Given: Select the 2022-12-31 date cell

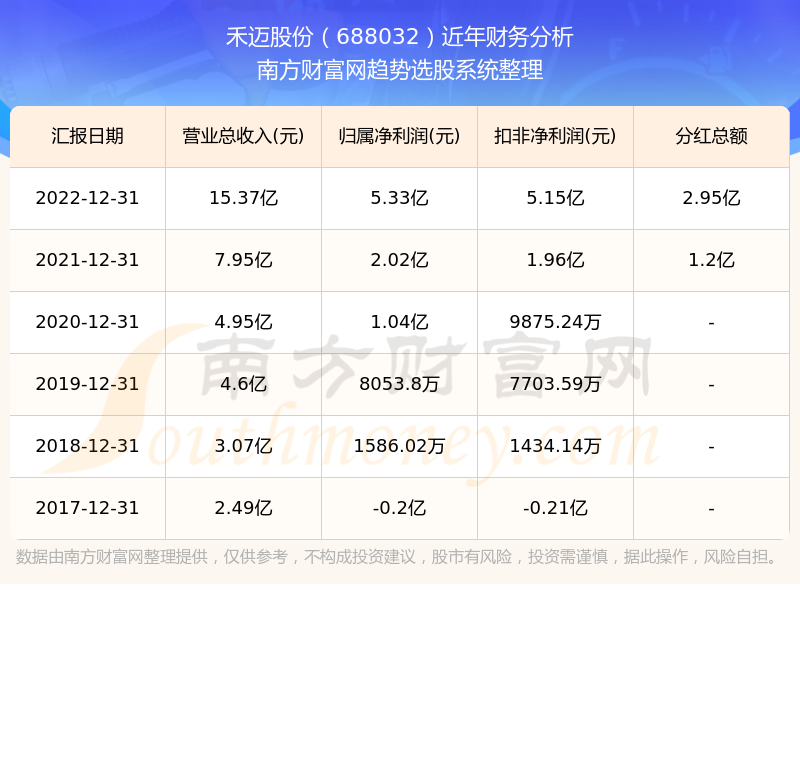Looking at the screenshot, I should tap(87, 198).
